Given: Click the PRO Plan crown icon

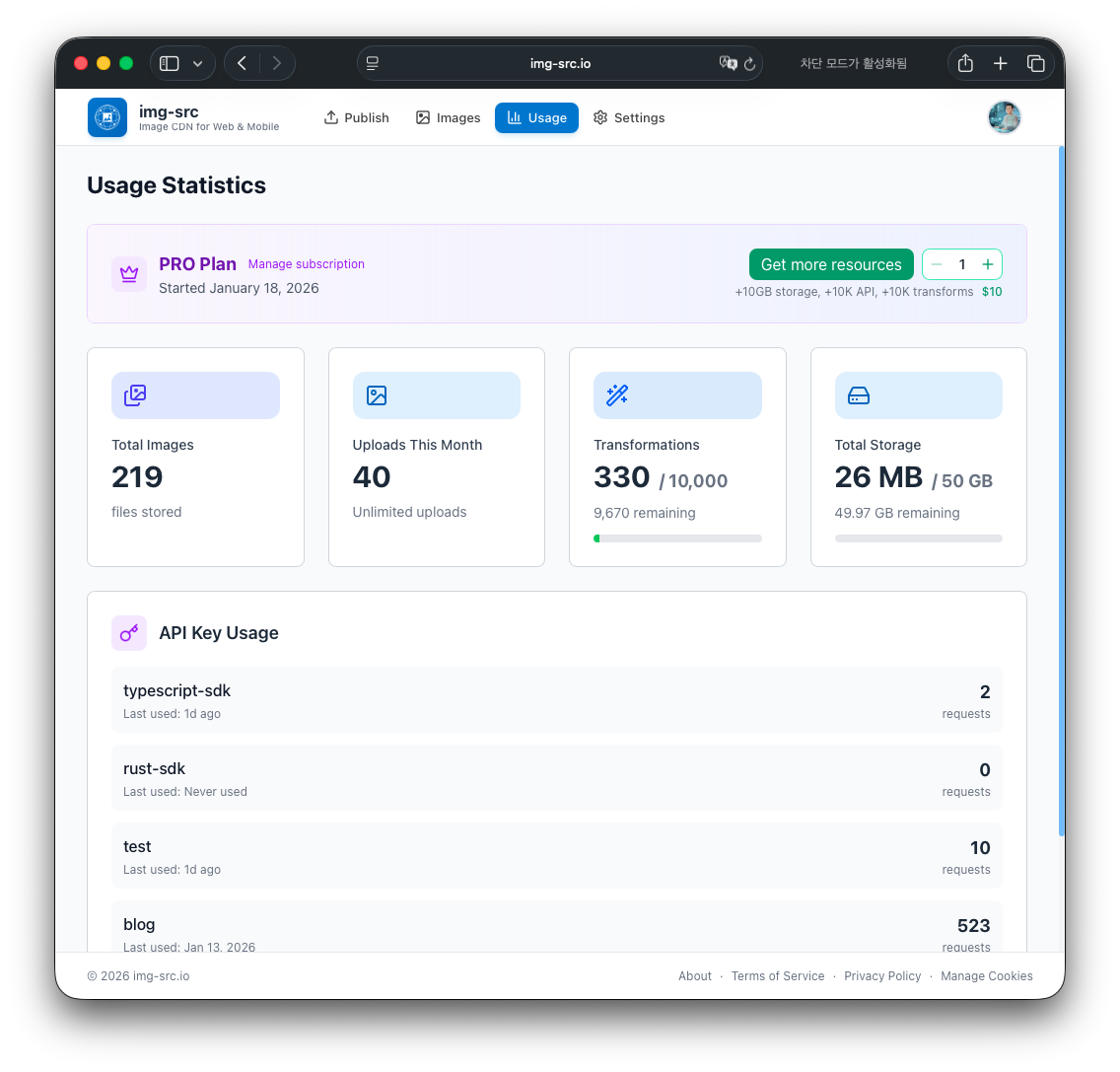Looking at the screenshot, I should point(129,274).
